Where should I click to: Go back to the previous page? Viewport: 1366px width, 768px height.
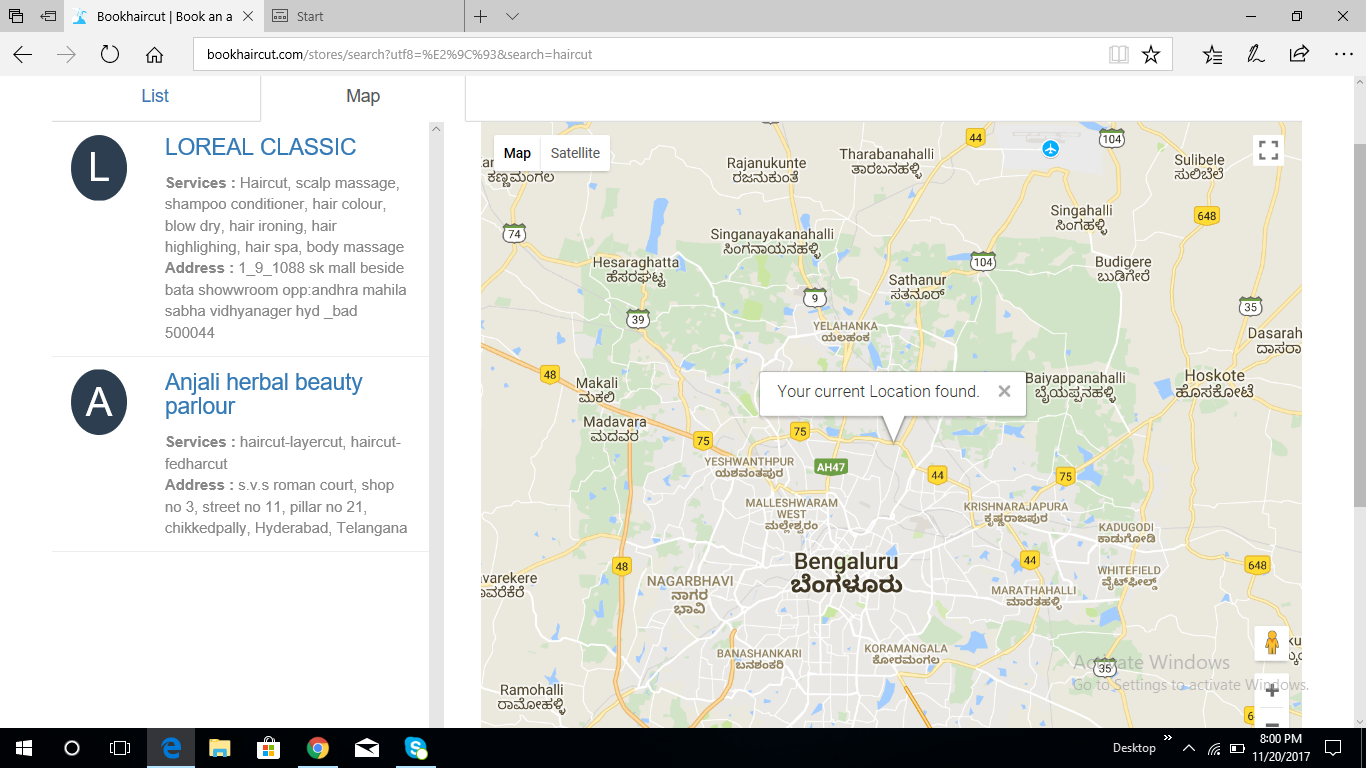pyautogui.click(x=22, y=54)
